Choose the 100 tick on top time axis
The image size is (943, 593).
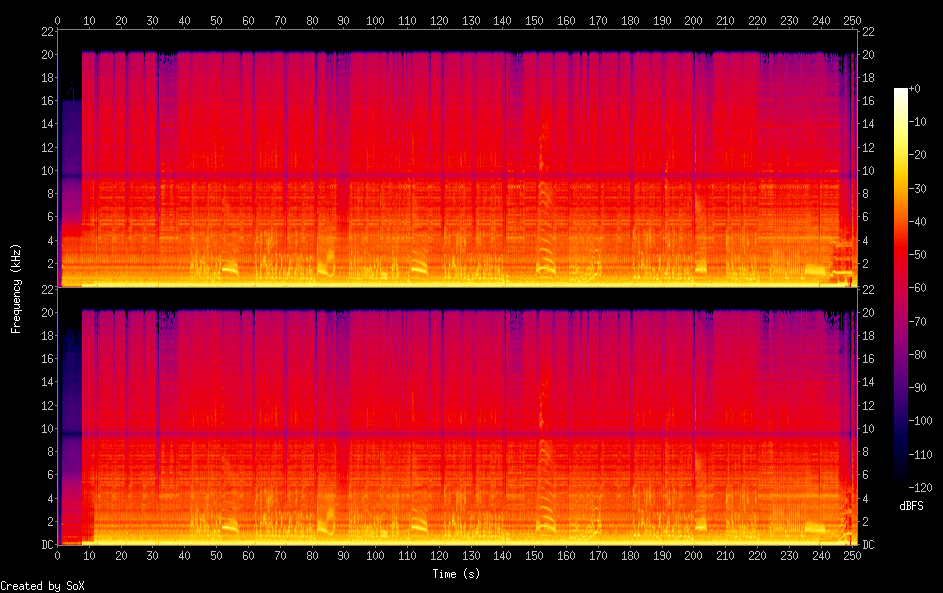[376, 20]
